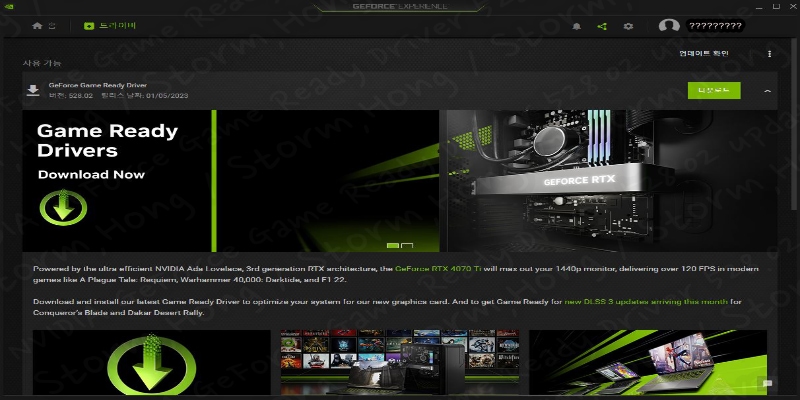Screen dimensions: 800x400
Task: Maximize the GeForce Experience window
Action: (776, 6)
